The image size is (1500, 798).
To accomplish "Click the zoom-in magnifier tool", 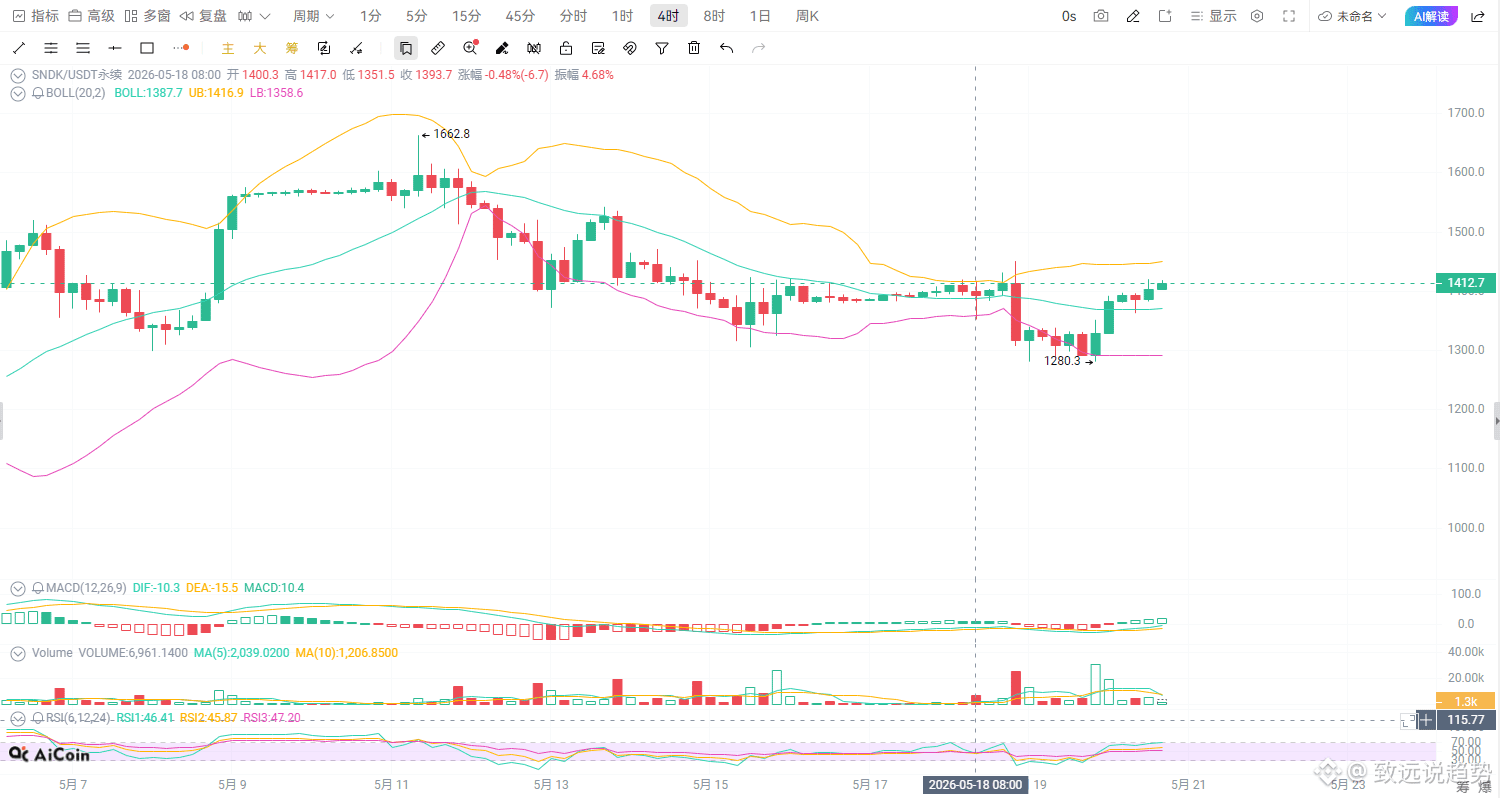I will tap(470, 48).
